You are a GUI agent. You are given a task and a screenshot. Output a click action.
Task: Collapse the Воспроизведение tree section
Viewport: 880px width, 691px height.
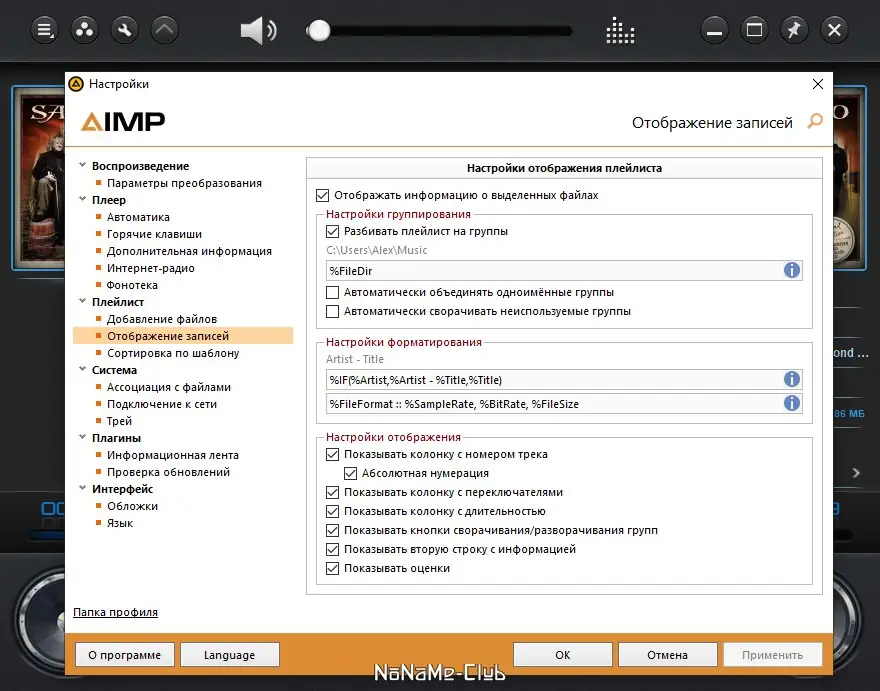82,165
